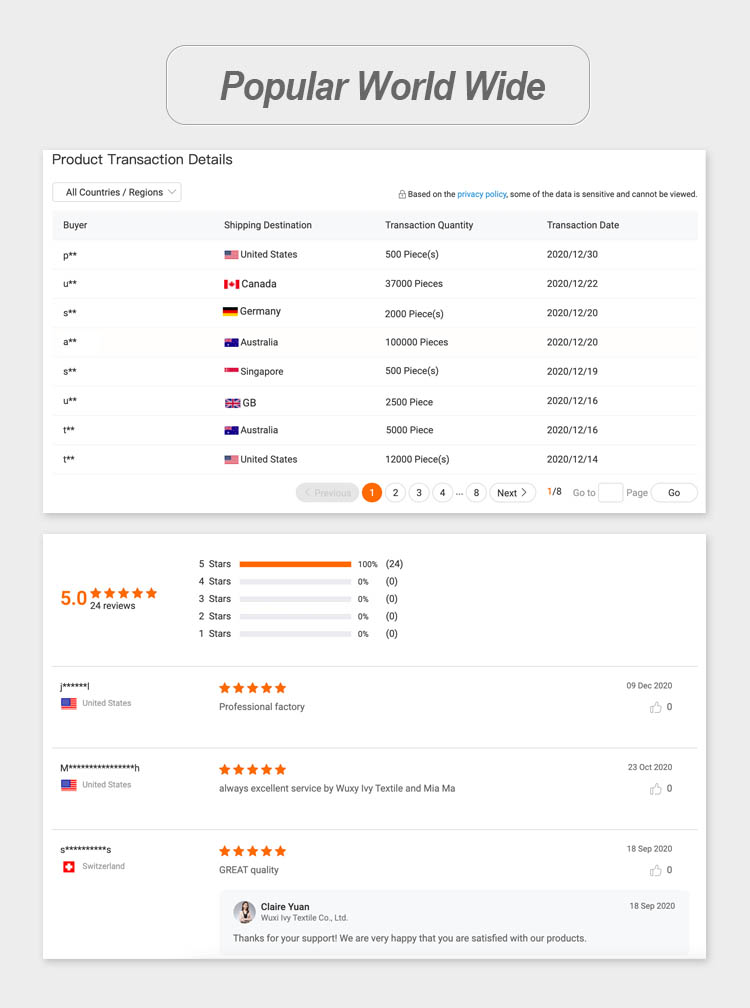
Task: Click the Previous page button
Action: pos(327,493)
